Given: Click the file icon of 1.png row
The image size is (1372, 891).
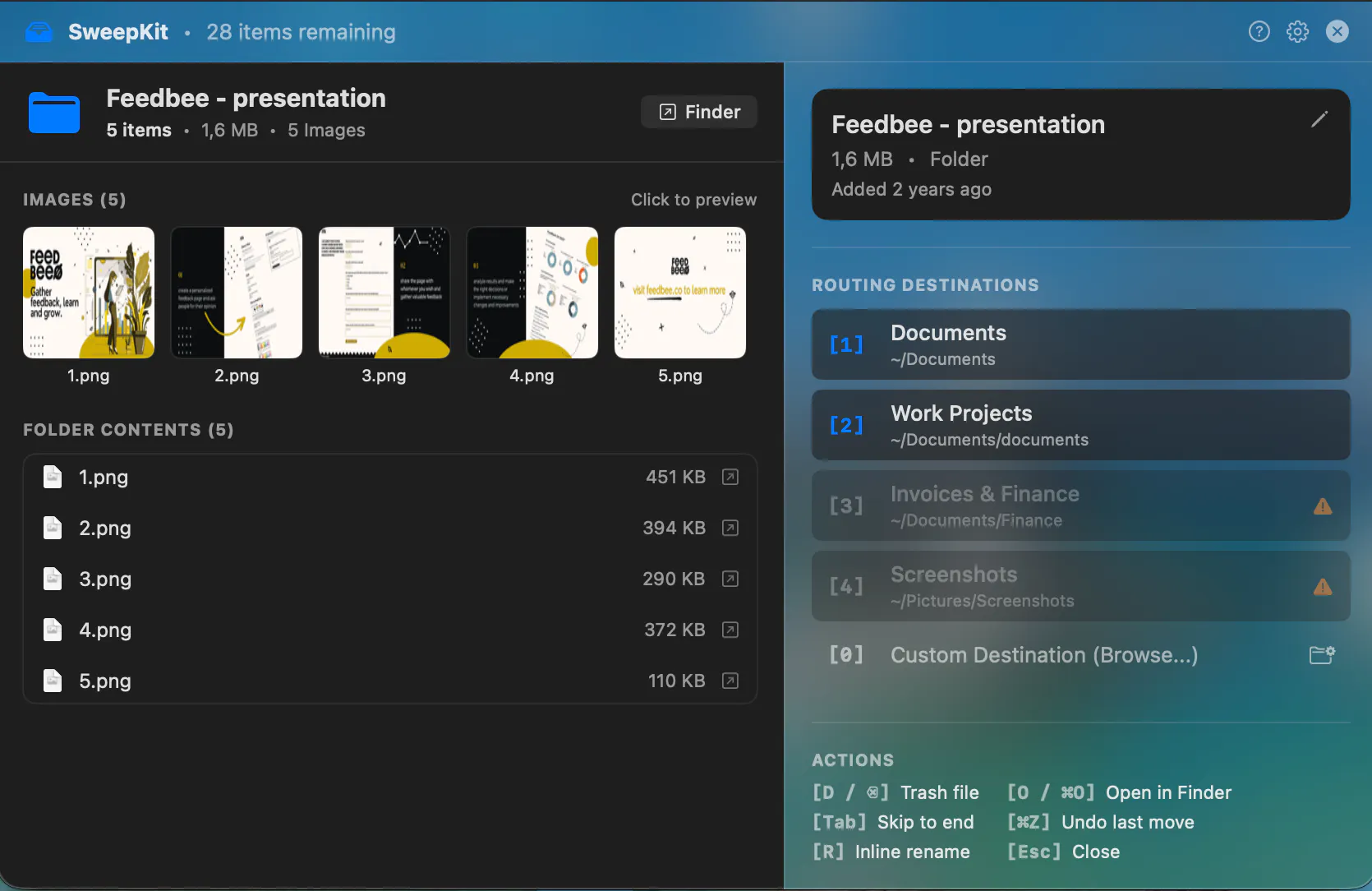Looking at the screenshot, I should [x=53, y=477].
